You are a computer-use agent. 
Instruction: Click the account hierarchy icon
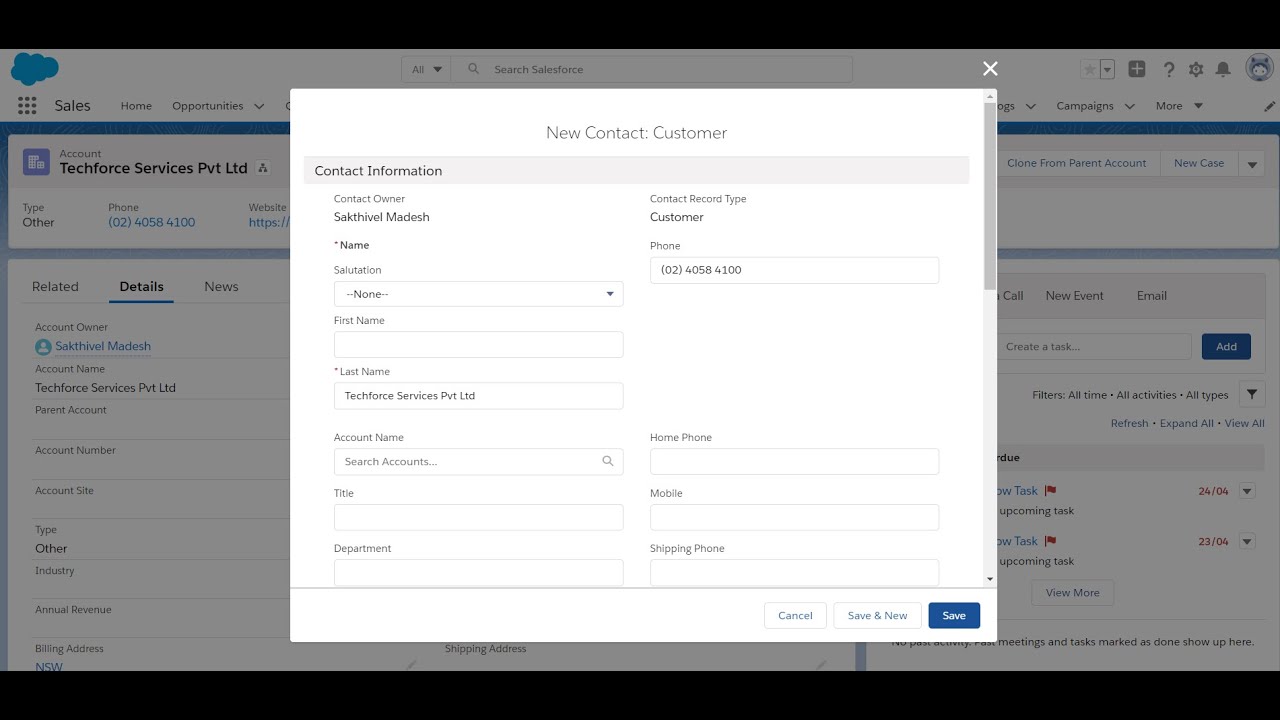coord(263,168)
